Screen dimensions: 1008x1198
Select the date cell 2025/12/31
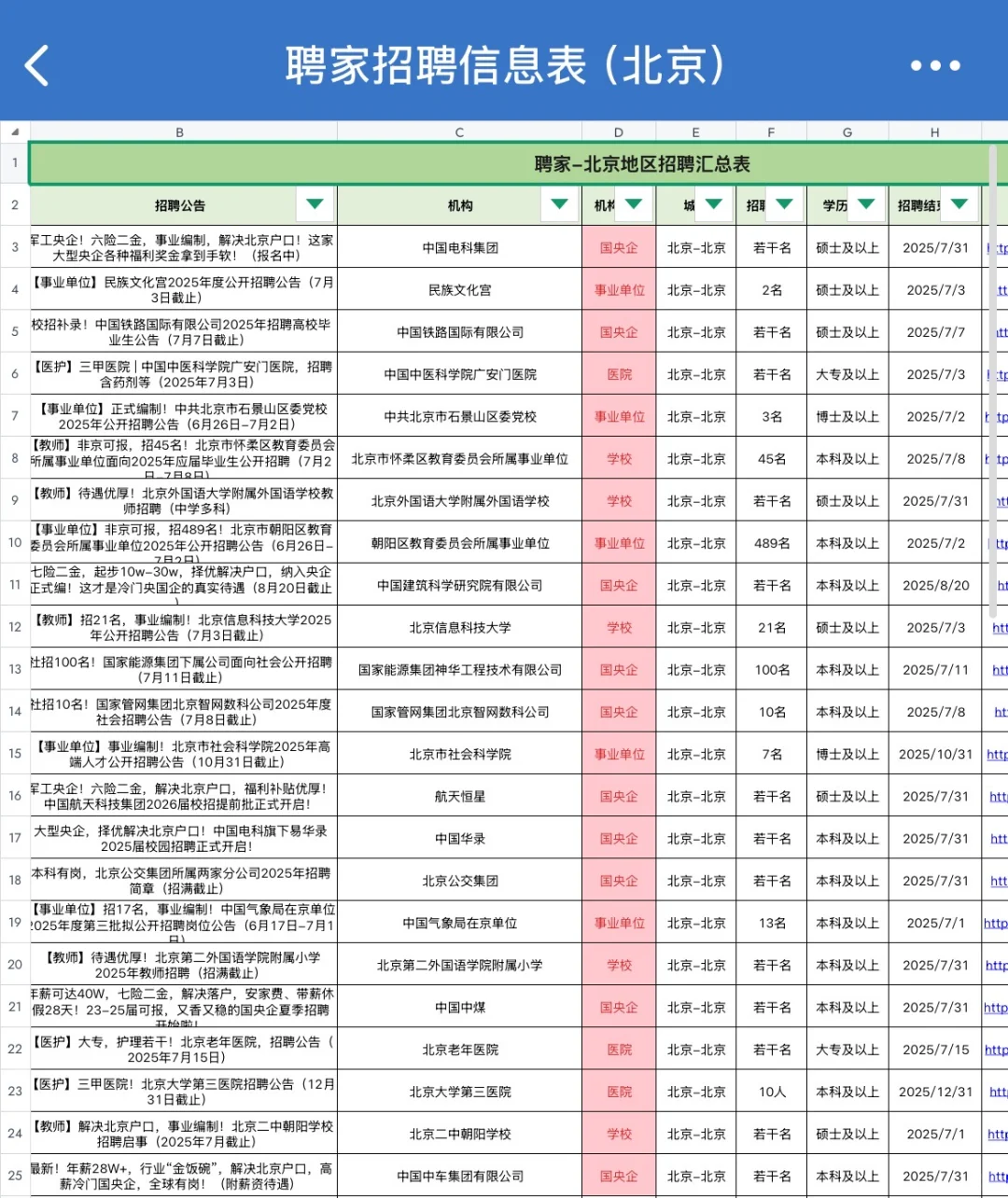(935, 1092)
